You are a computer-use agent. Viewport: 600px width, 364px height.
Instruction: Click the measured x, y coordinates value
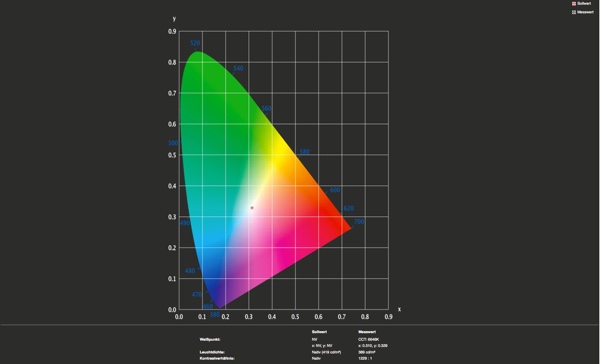373,346
